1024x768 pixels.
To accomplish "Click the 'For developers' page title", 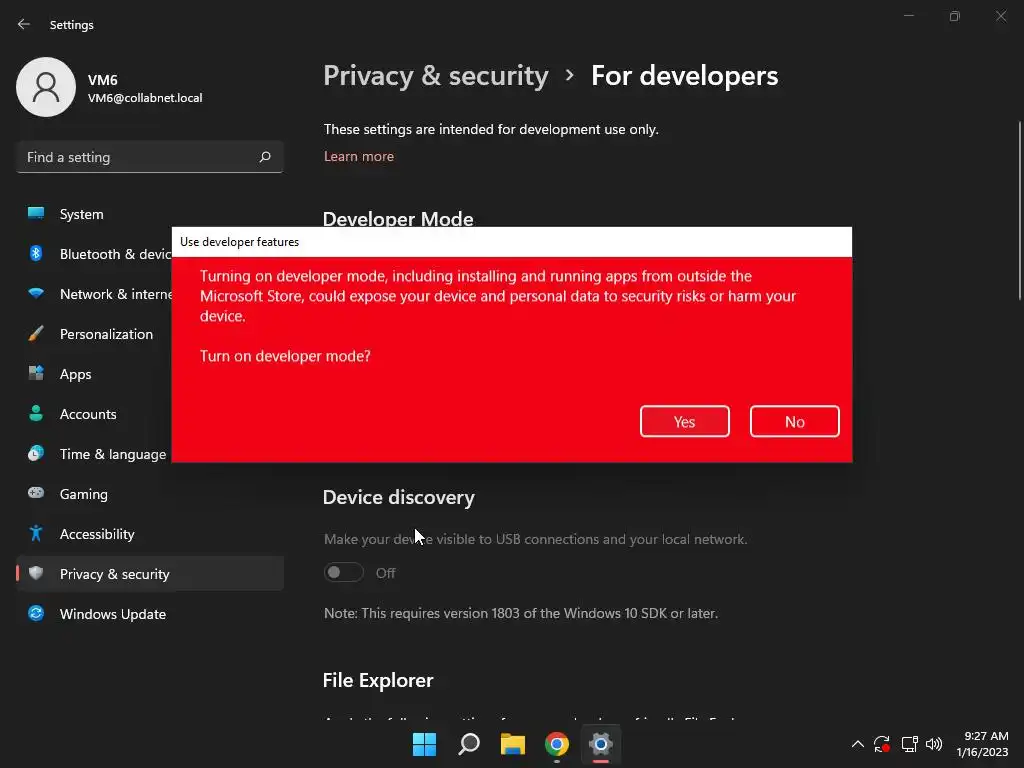I will (684, 76).
